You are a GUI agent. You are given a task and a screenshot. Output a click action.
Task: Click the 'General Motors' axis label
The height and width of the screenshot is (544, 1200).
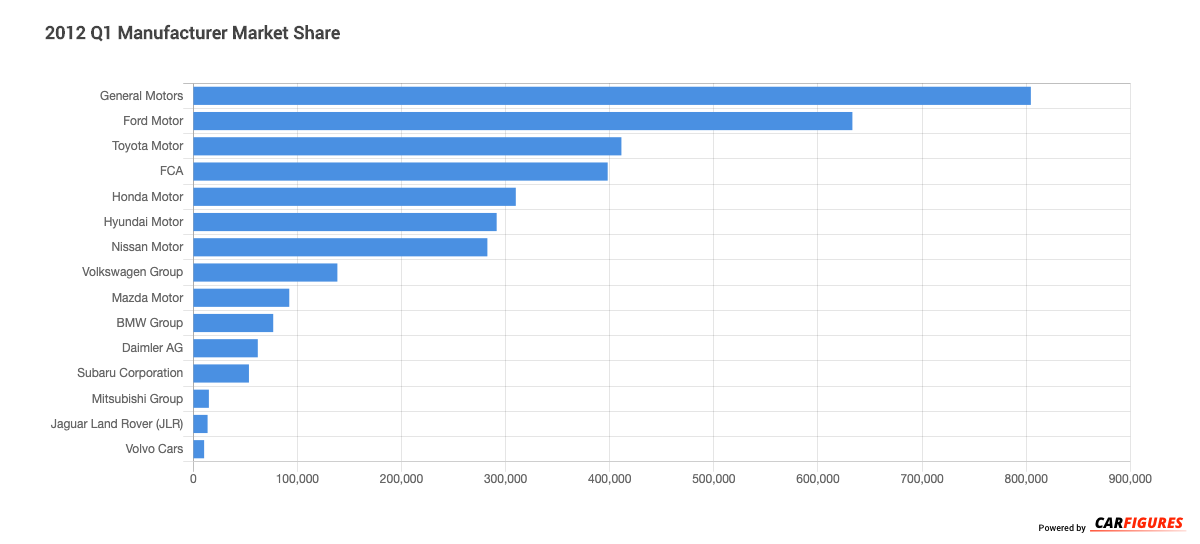[x=141, y=96]
